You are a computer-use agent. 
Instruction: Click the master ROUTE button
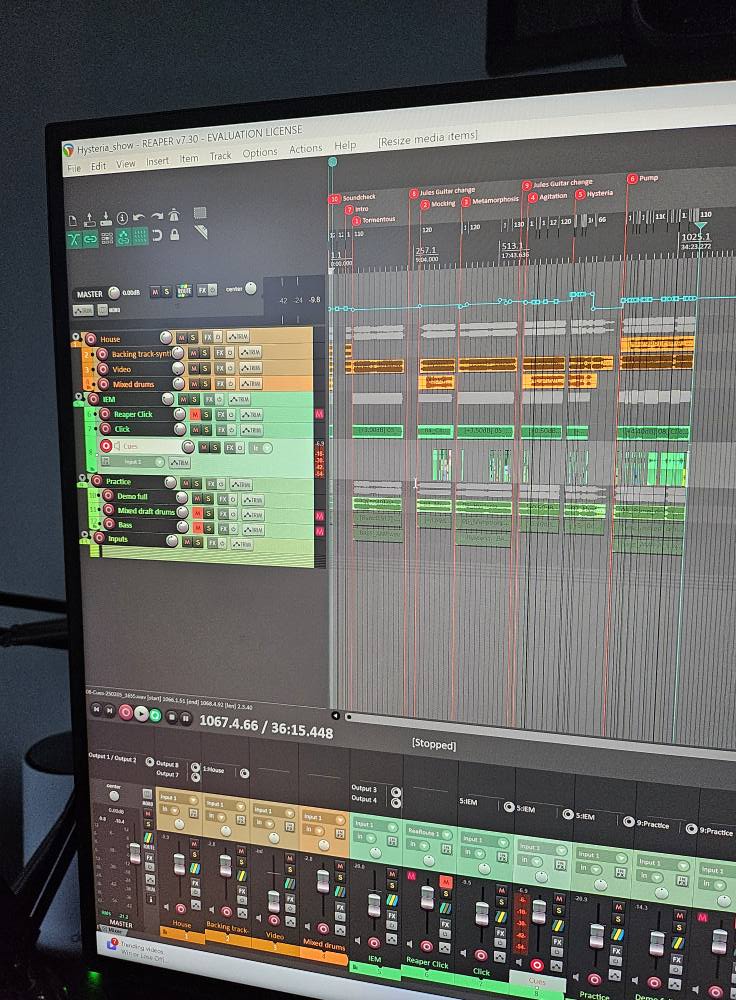click(x=184, y=291)
